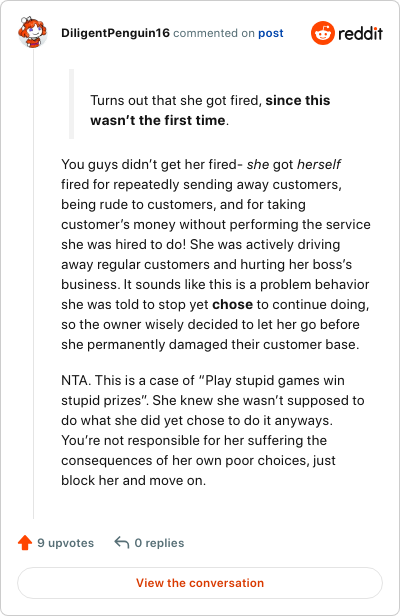Click the orange upvote arrow icon
This screenshot has height=616, width=400.
click(25, 543)
